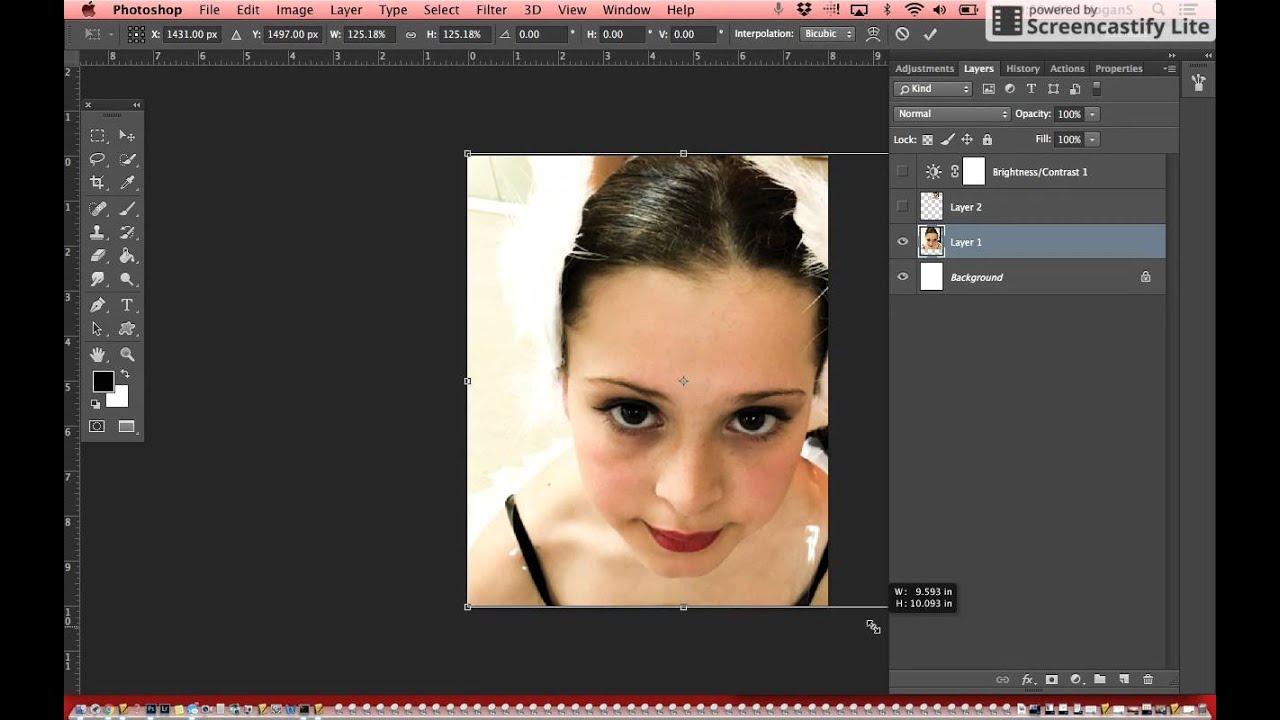The height and width of the screenshot is (720, 1280).
Task: Reset default foreground and background colors
Action: click(95, 404)
